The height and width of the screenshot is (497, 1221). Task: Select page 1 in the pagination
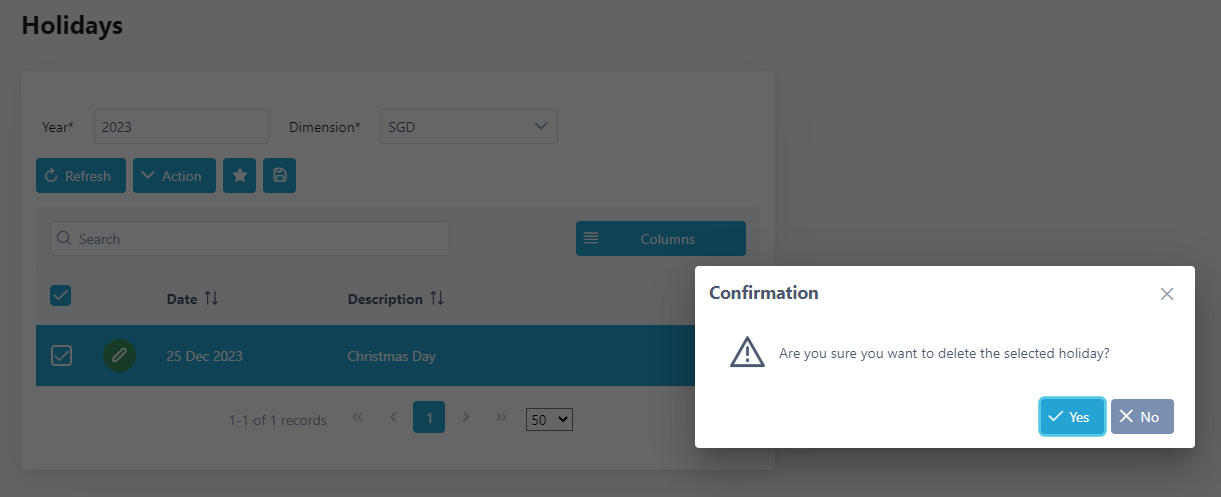[x=429, y=417]
